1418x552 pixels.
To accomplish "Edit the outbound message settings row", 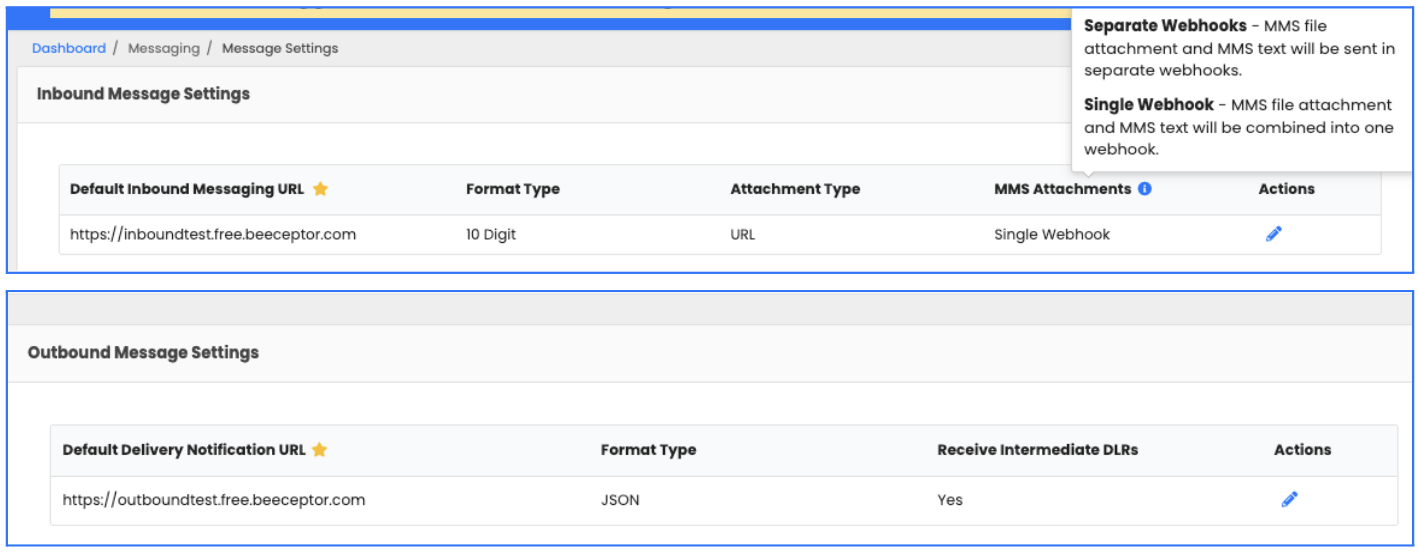I will (x=1289, y=499).
